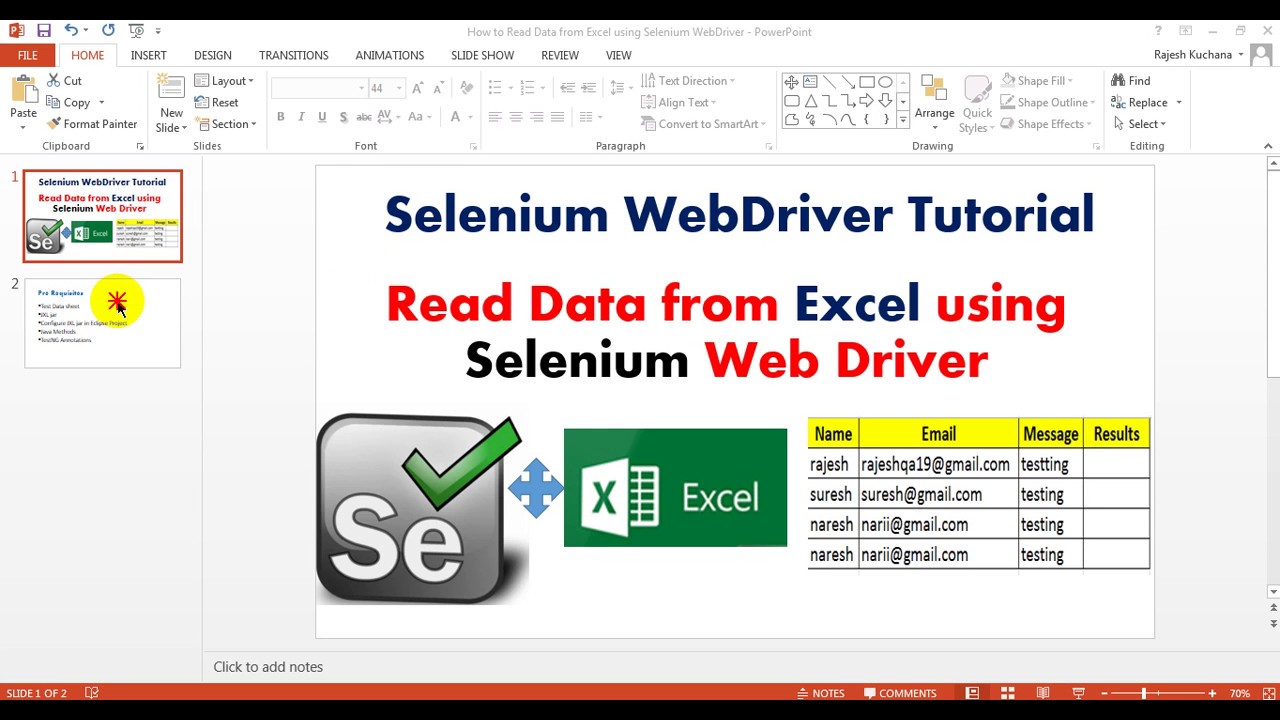Open the Select dropdown in Editing
Viewport: 1280px width, 720px height.
pyautogui.click(x=1139, y=124)
